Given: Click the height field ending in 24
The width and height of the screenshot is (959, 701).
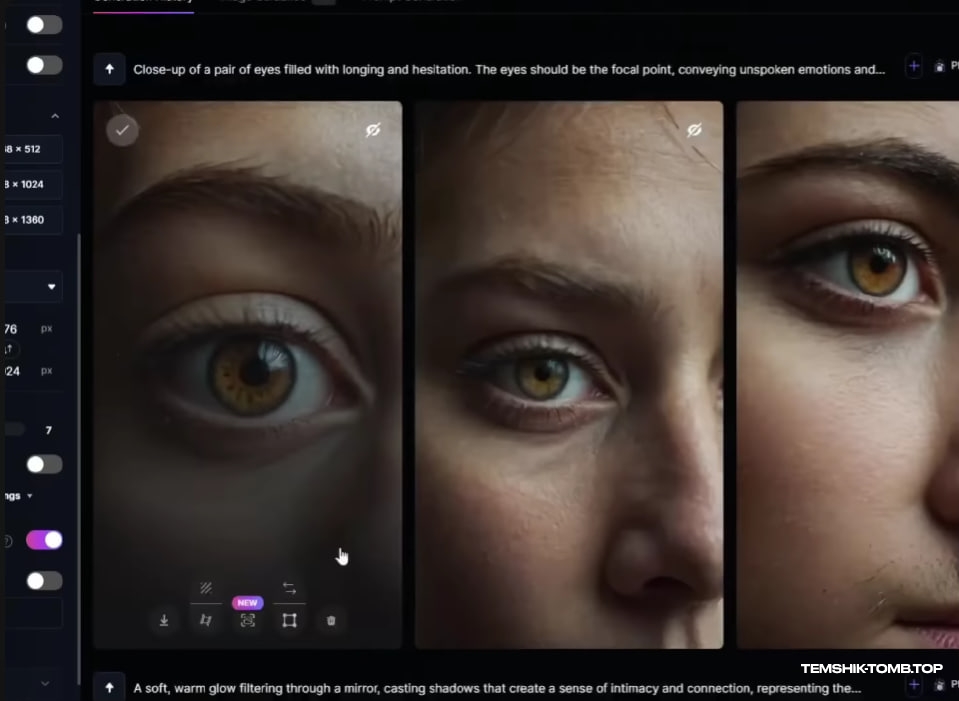Looking at the screenshot, I should (x=29, y=371).
